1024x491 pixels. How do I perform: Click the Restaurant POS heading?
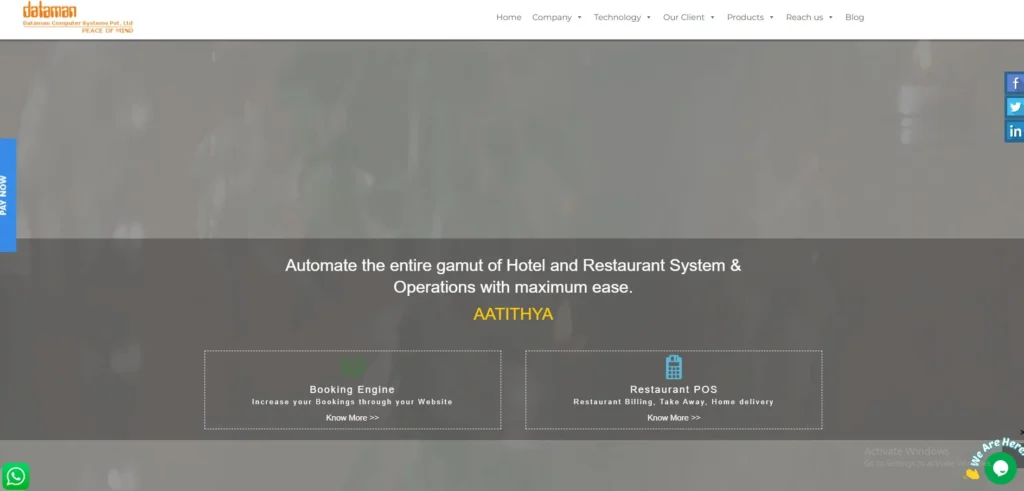673,390
